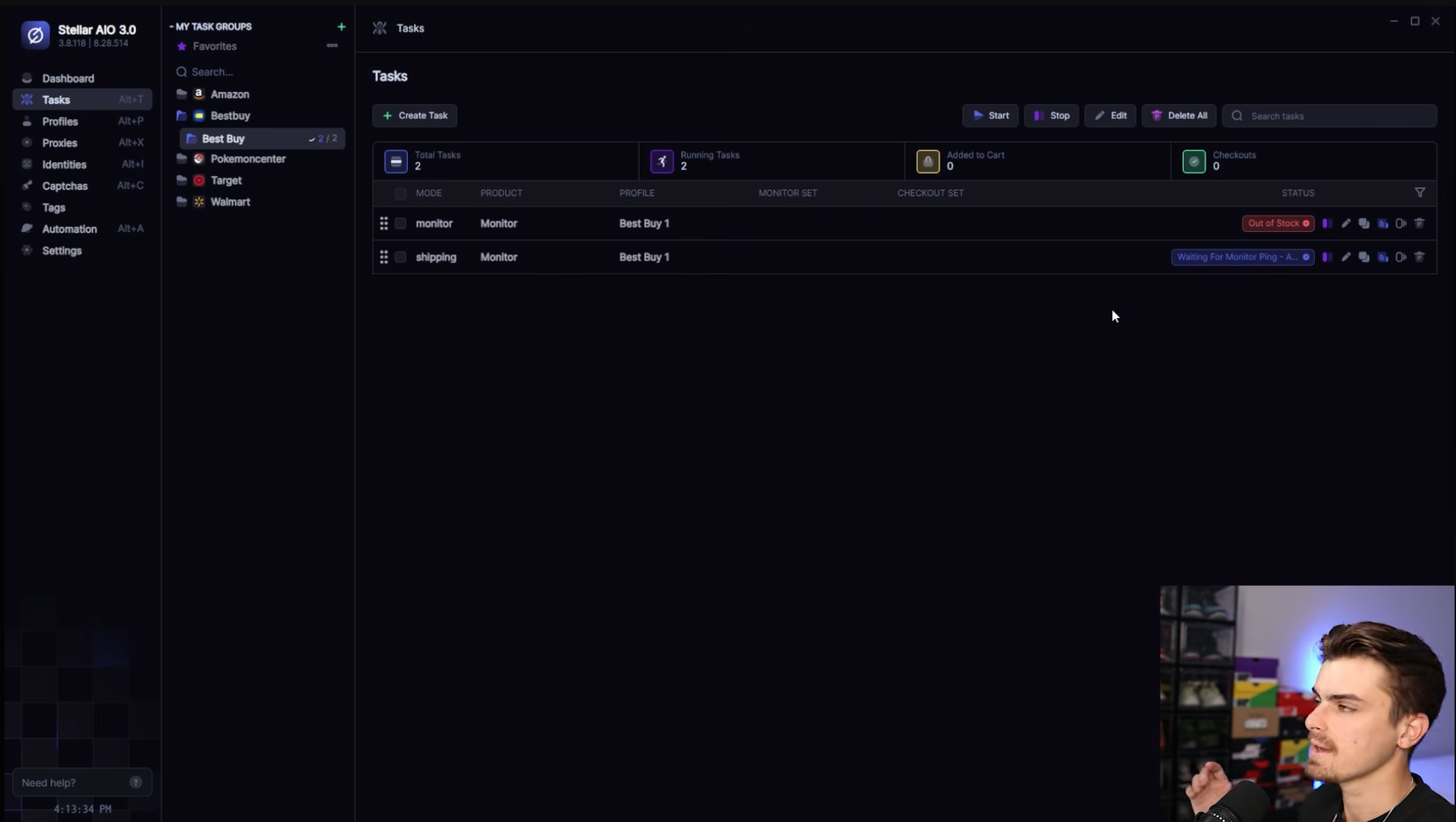Click Delete All button

point(1179,115)
